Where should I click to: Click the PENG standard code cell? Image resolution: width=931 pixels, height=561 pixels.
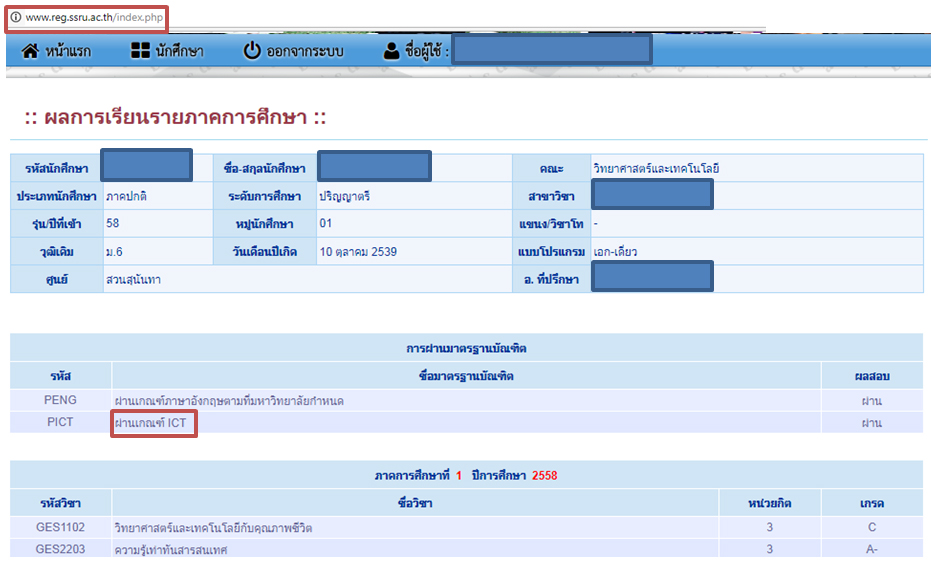click(61, 400)
